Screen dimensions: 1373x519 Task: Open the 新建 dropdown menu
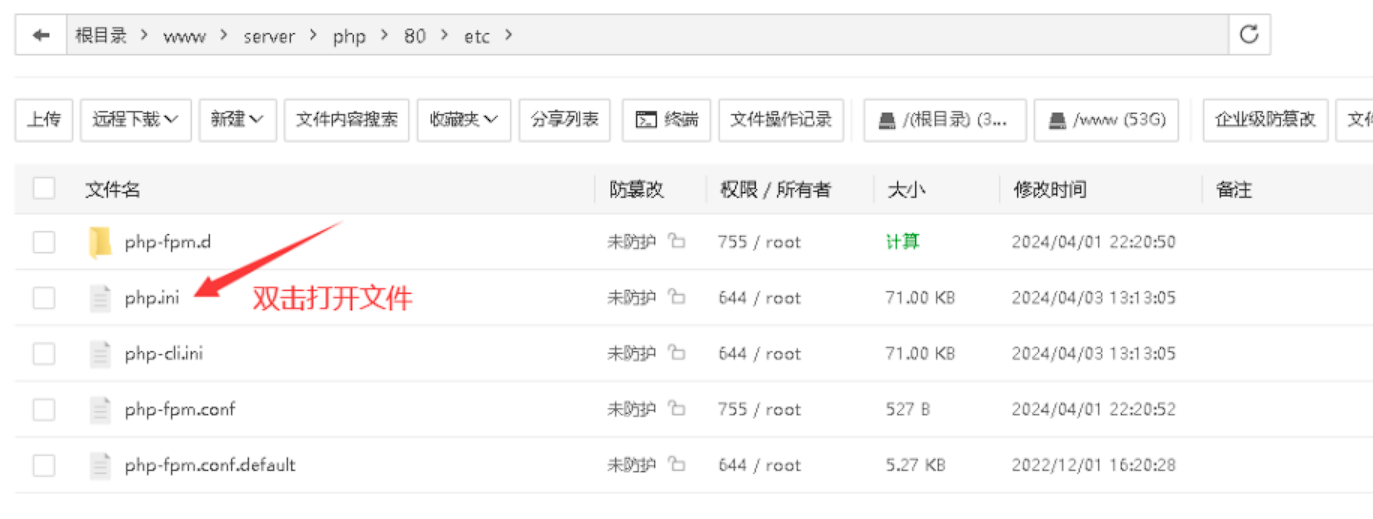coord(237,120)
